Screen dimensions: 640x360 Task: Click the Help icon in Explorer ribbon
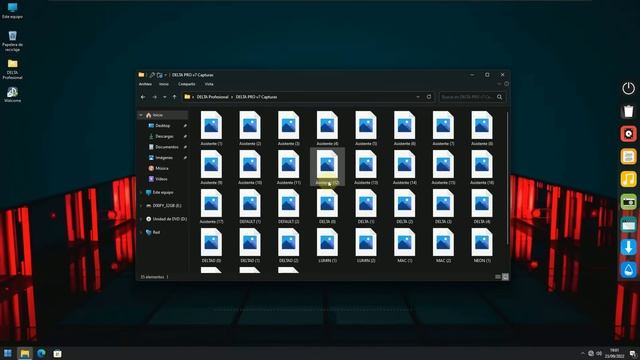506,84
